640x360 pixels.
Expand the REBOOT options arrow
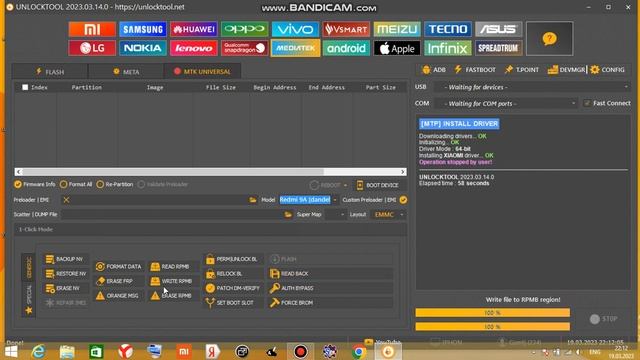click(345, 185)
